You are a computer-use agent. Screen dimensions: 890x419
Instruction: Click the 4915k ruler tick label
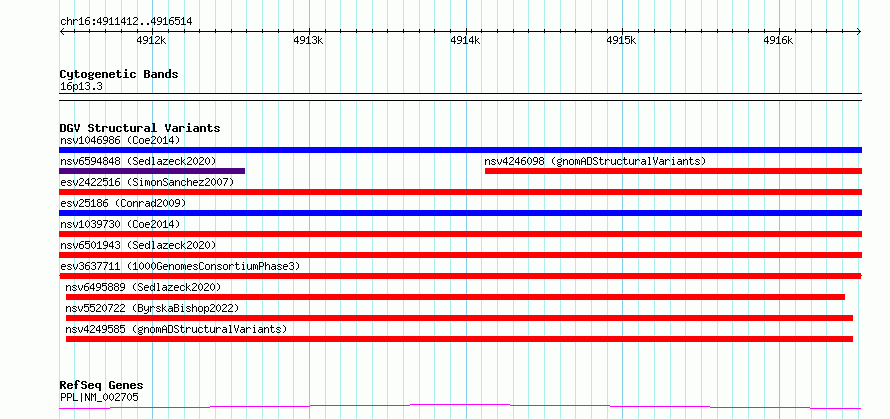(622, 41)
